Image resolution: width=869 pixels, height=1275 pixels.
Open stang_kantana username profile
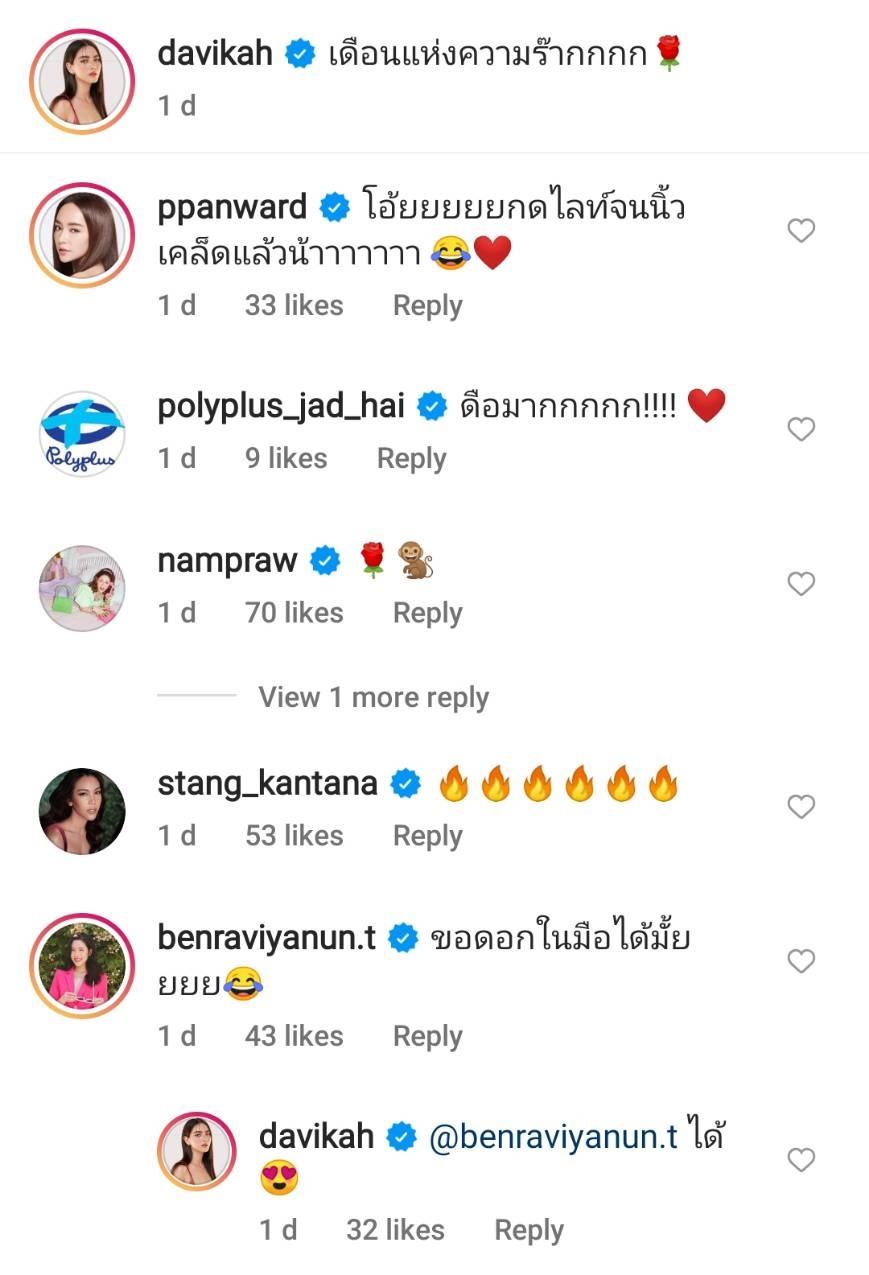[267, 784]
